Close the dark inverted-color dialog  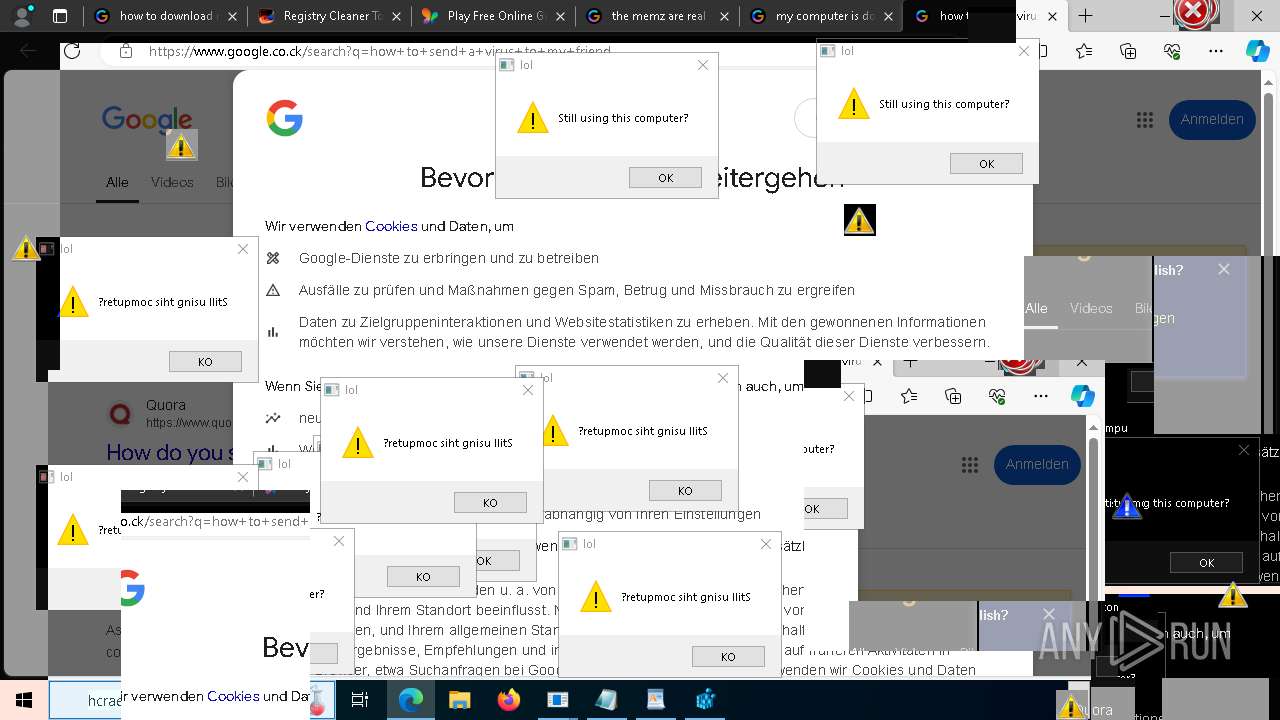pos(1244,450)
